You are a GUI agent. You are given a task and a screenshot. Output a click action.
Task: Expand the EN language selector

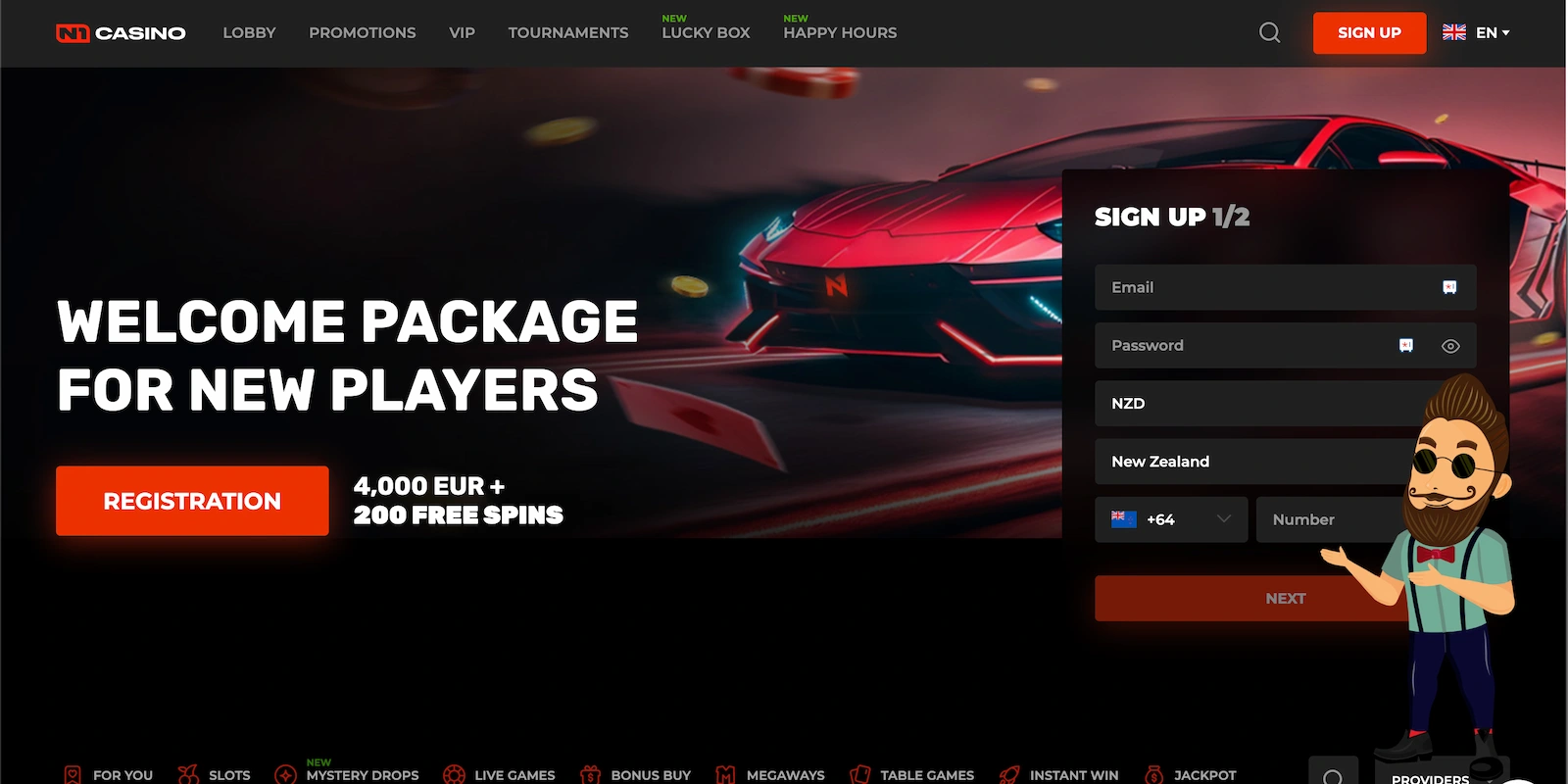pos(1476,32)
